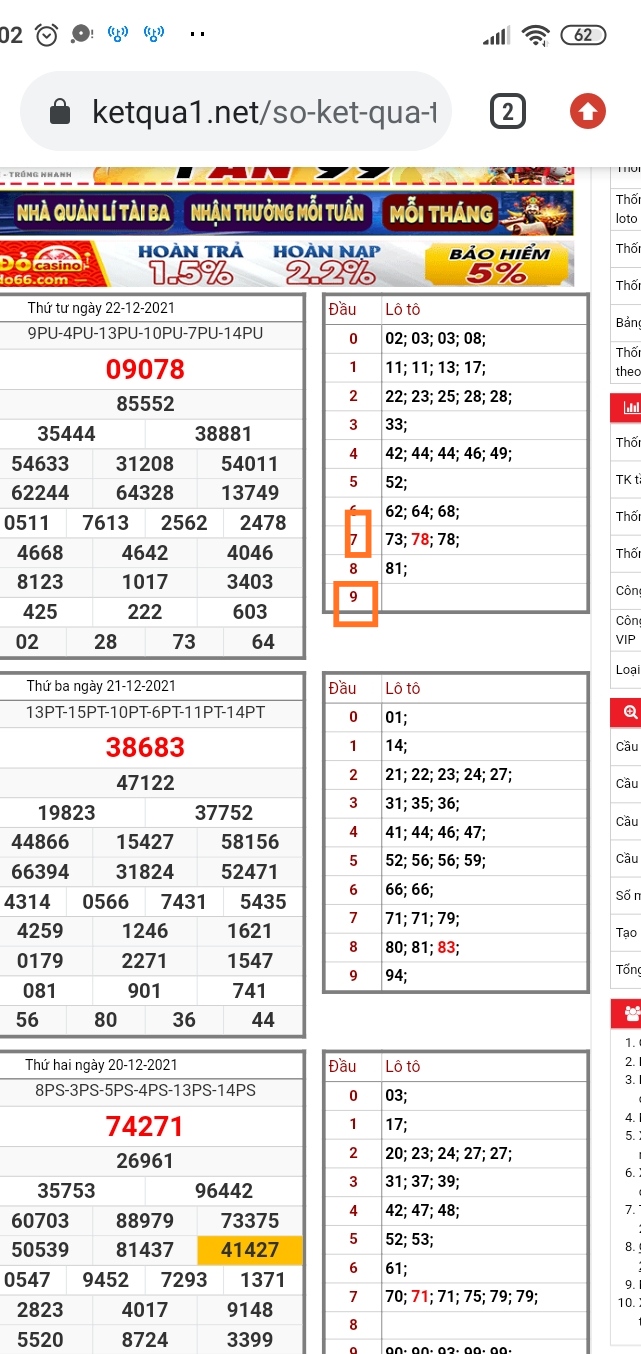Tap the casino logo in the banner
Image resolution: width=641 pixels, height=1354 pixels.
click(x=48, y=265)
